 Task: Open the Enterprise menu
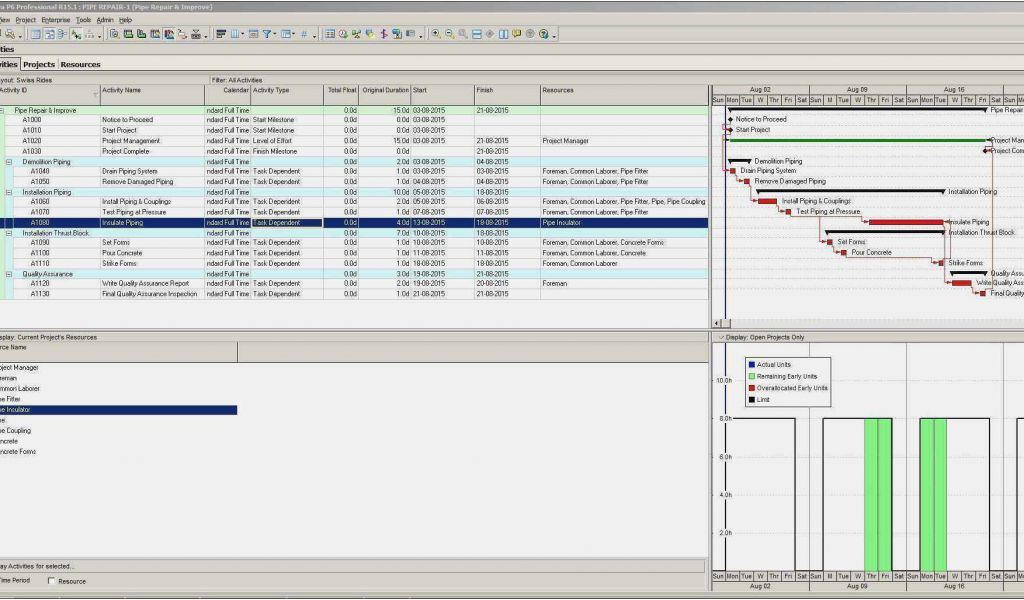coord(55,19)
